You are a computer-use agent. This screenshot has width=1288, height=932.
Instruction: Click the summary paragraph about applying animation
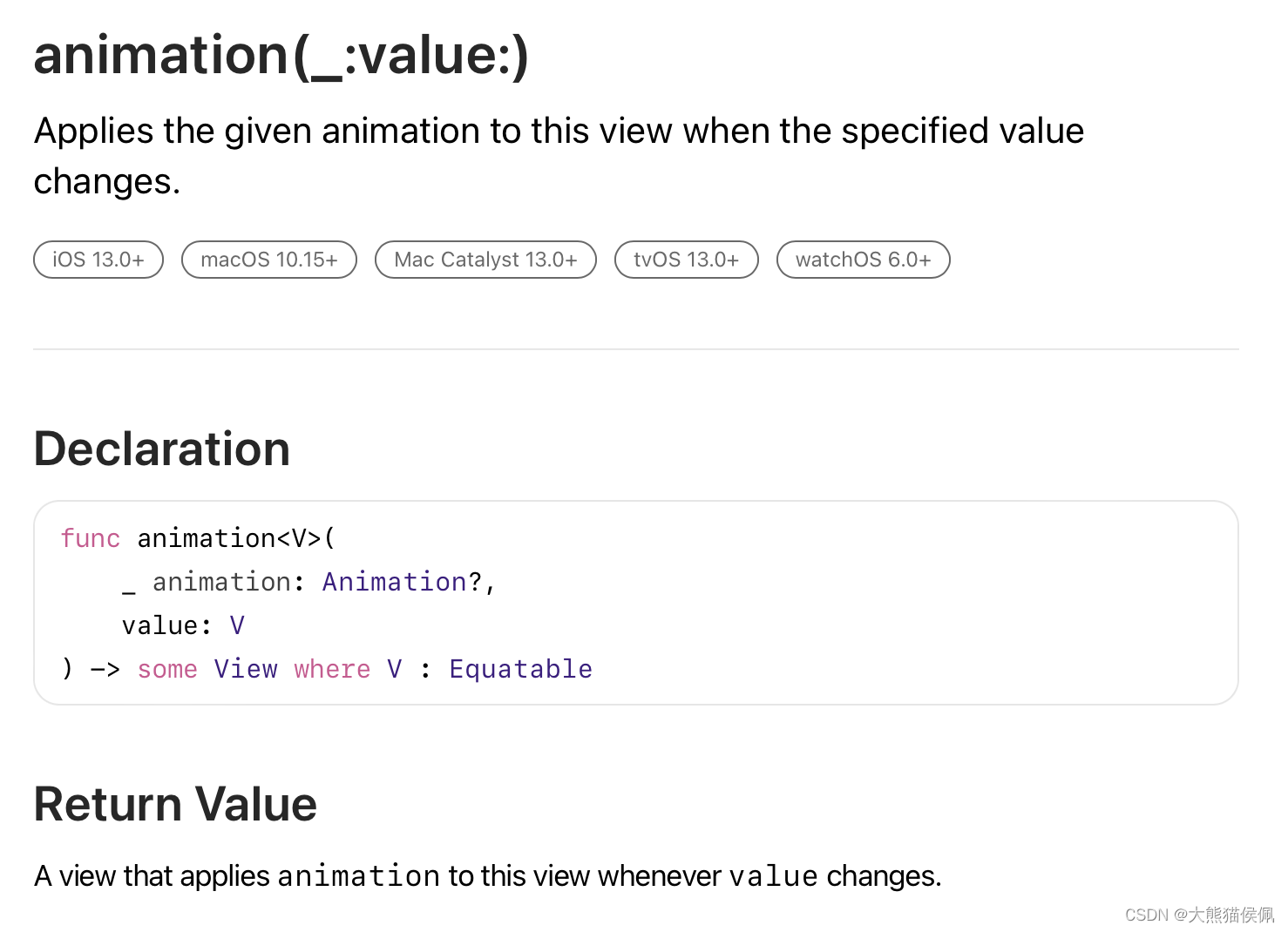pos(559,156)
